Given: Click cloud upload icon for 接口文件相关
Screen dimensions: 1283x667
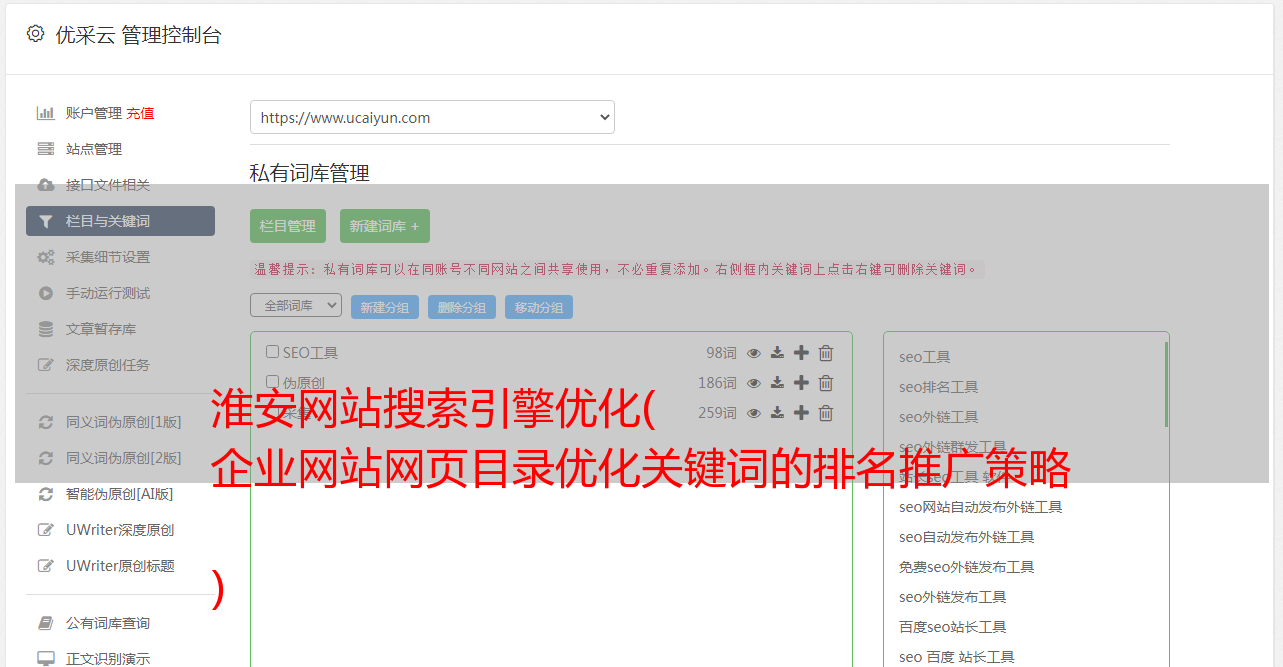Looking at the screenshot, I should click(x=45, y=185).
